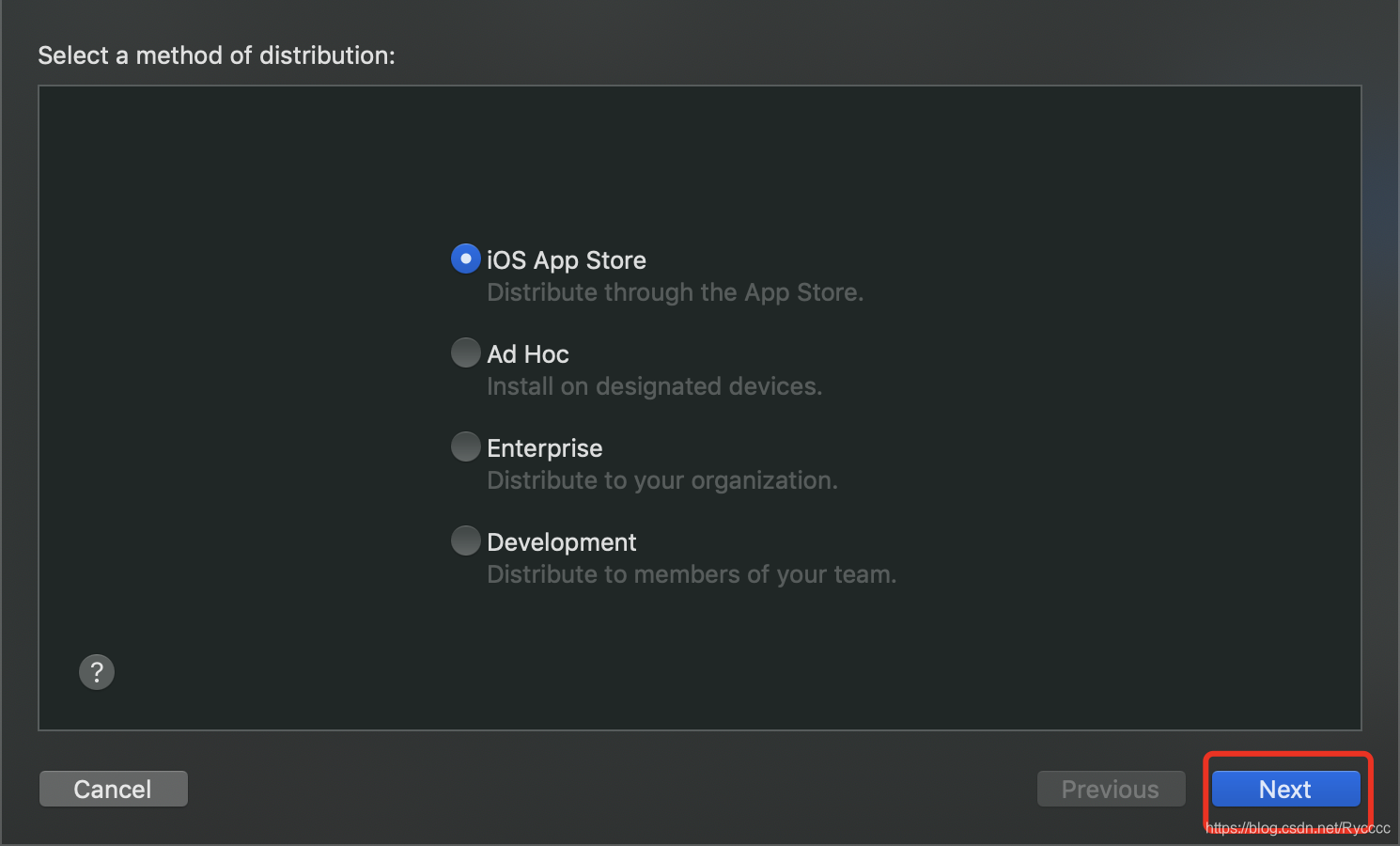
Task: Choose the Ad Hoc distribution option
Action: click(x=466, y=352)
